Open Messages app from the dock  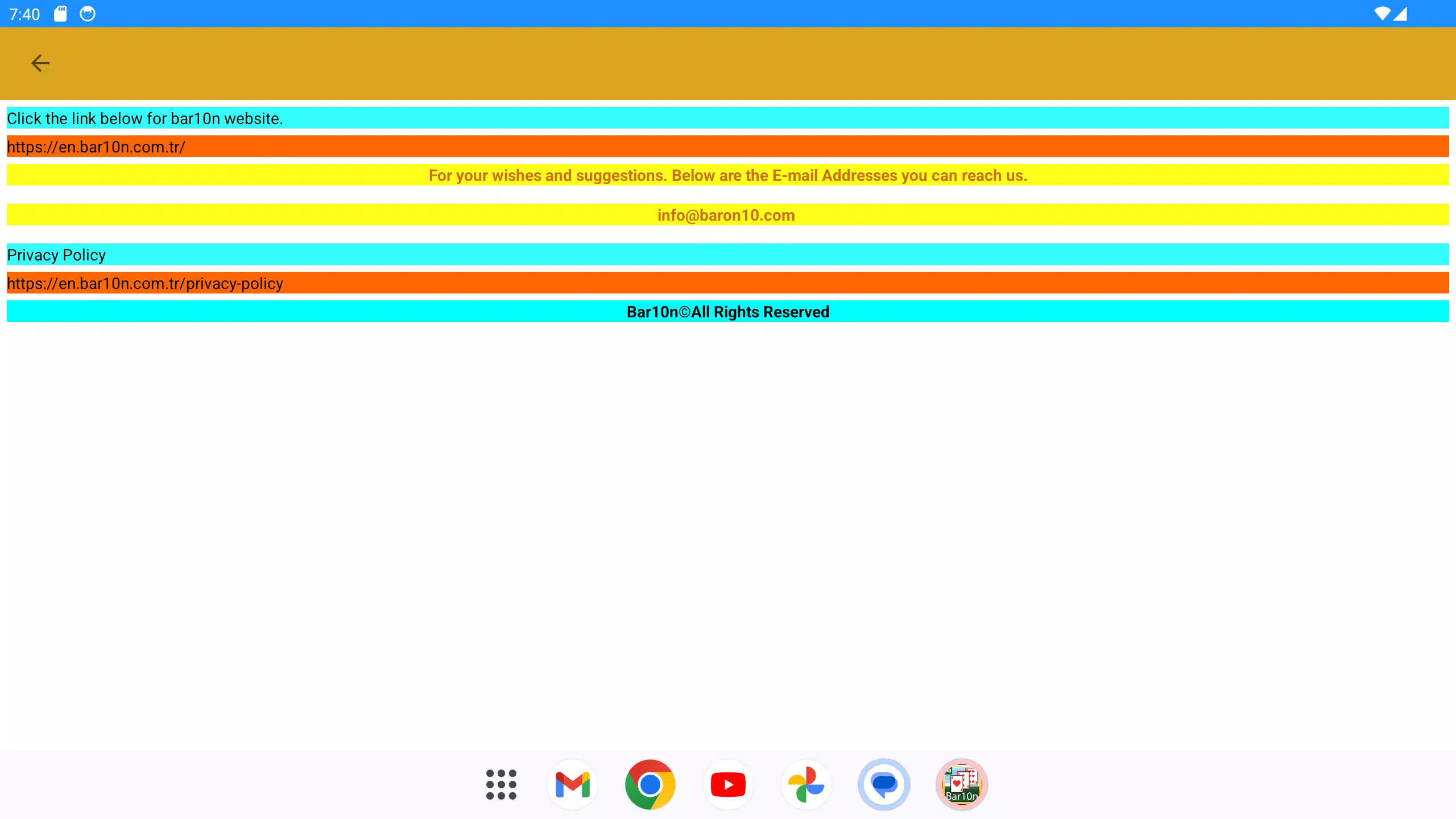click(x=884, y=785)
